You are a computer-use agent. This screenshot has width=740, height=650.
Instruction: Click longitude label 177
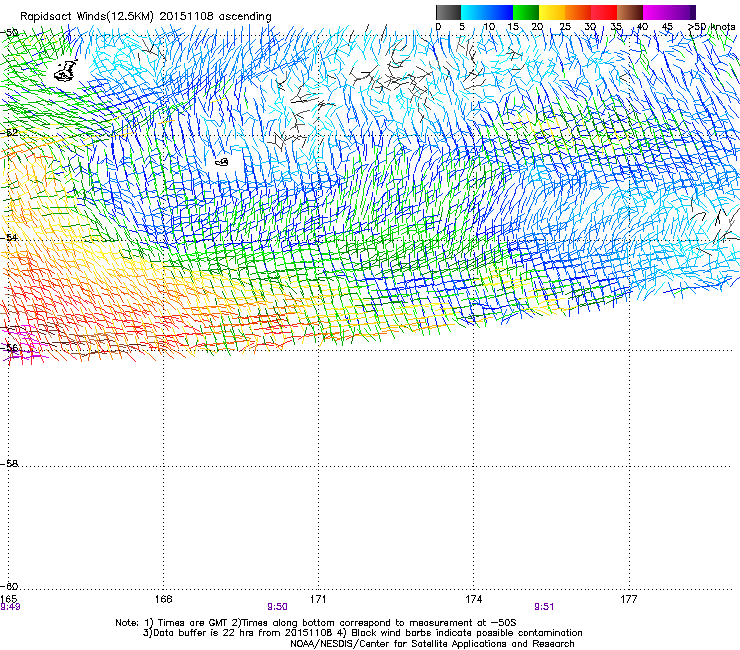629,599
